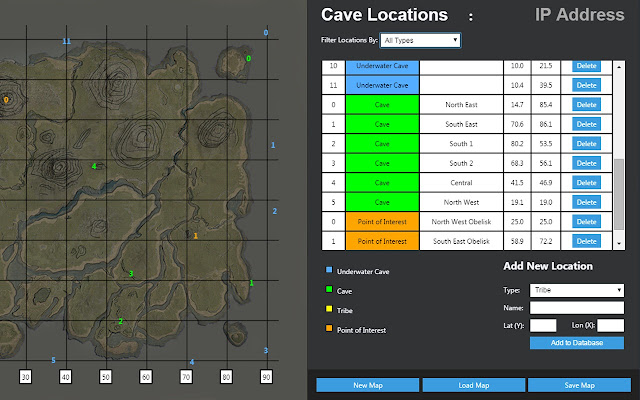
Task: Click the Name input field
Action: pos(577,308)
